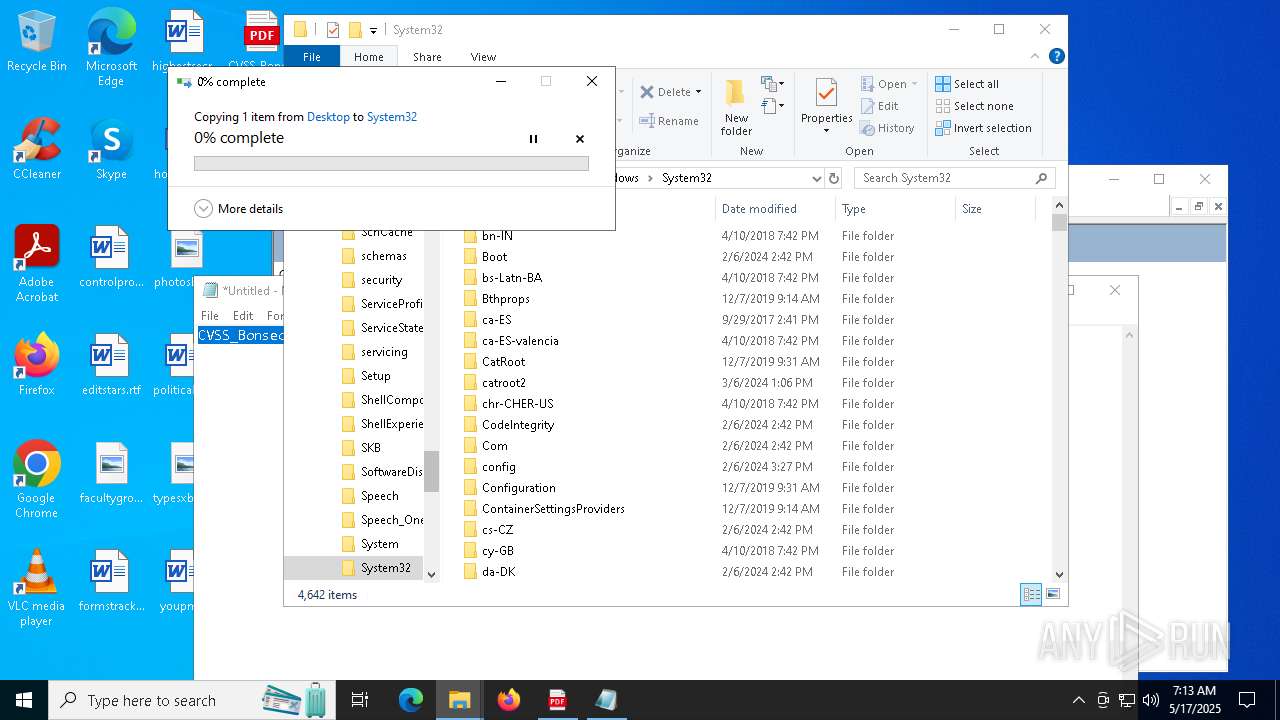Open Explorer Help icon
The width and height of the screenshot is (1280, 720).
(1056, 57)
